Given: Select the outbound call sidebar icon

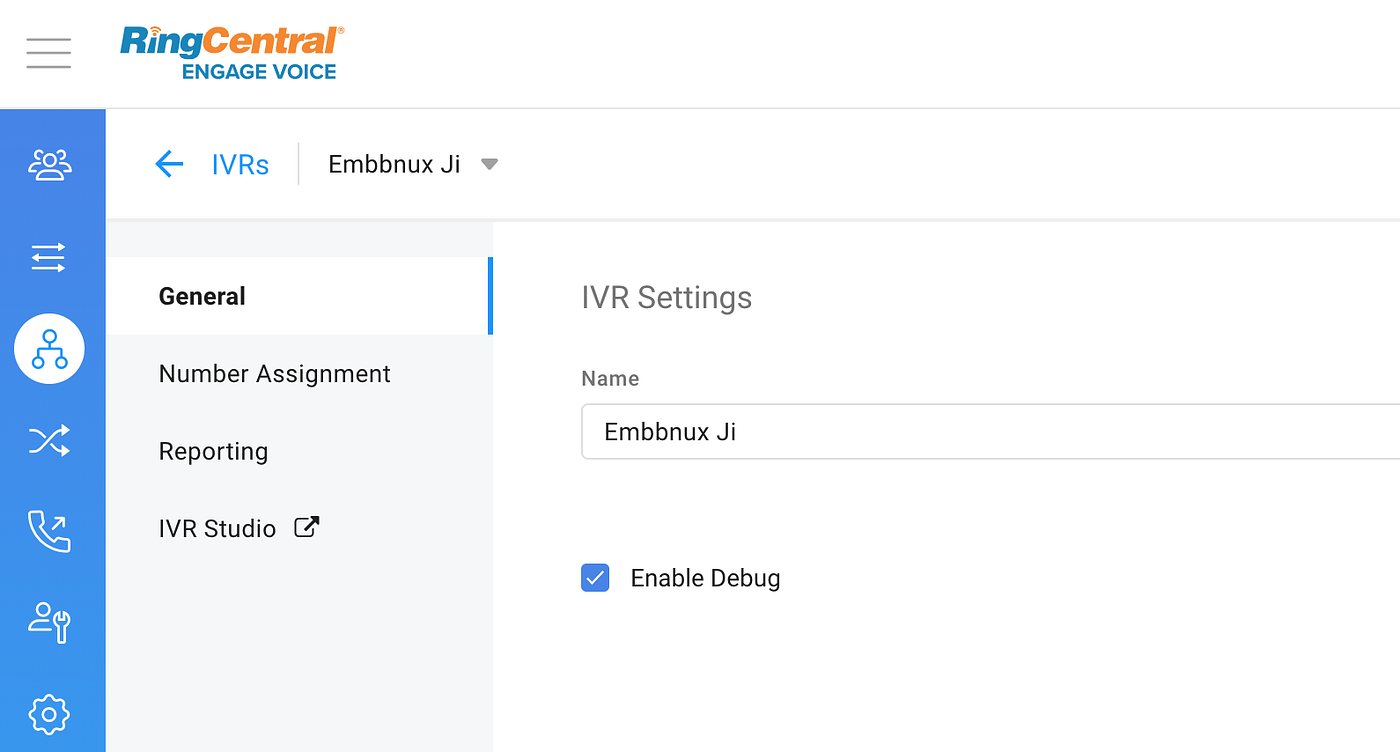Looking at the screenshot, I should click(x=50, y=531).
